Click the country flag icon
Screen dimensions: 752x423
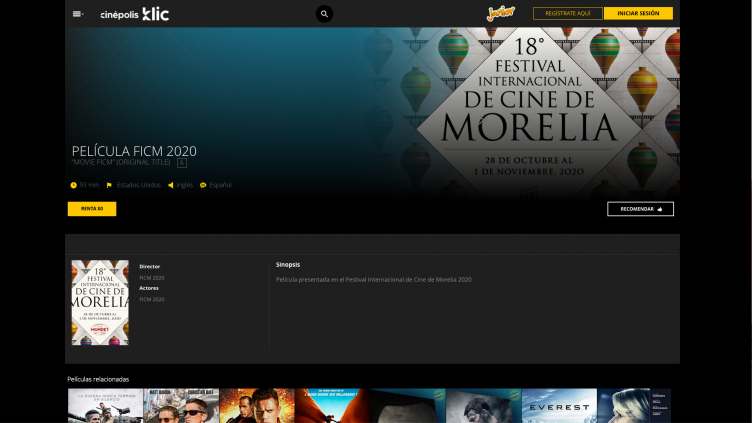coord(109,185)
